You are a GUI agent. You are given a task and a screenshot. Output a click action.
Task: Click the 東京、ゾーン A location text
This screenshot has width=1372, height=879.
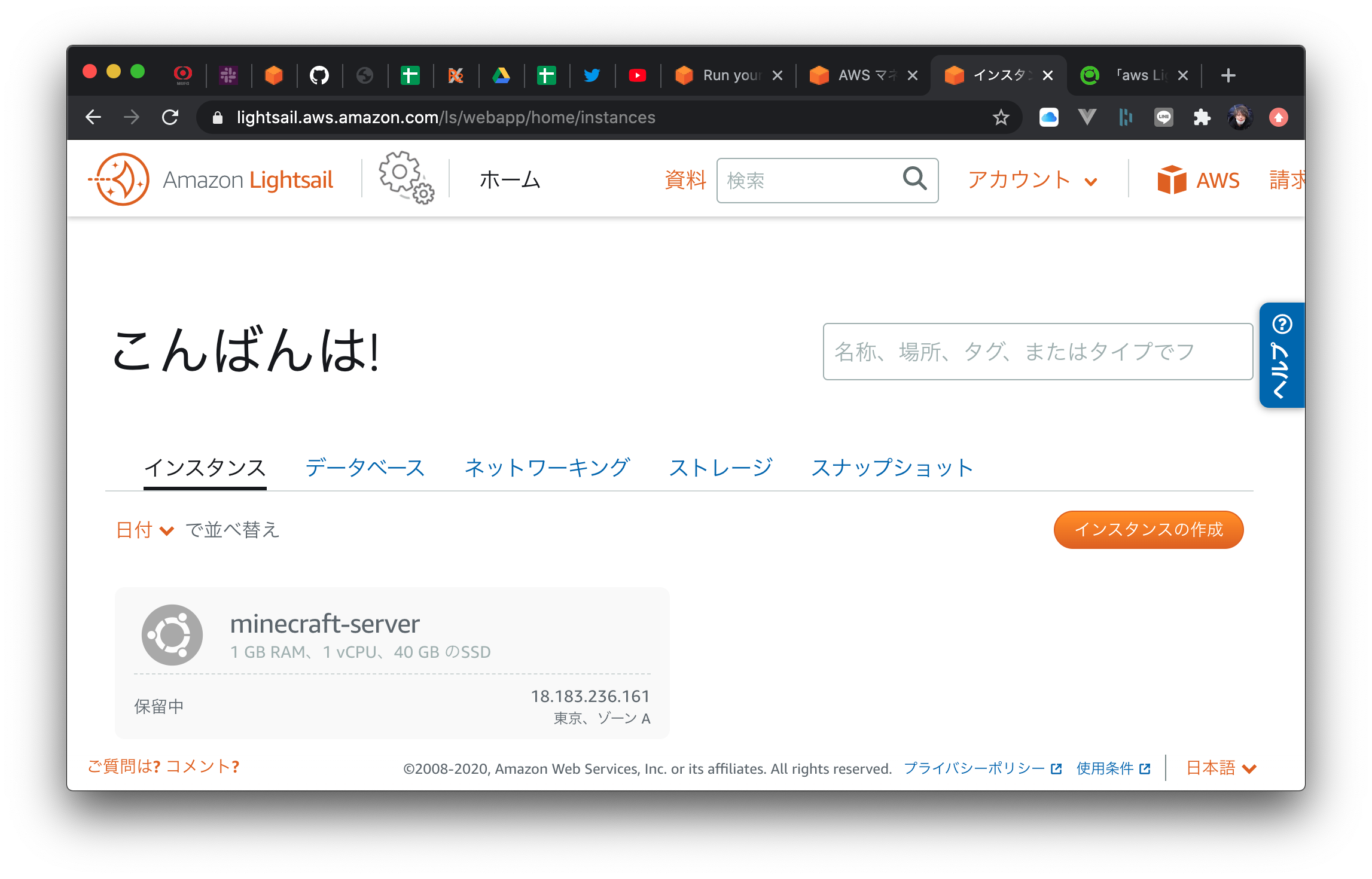coord(602,718)
